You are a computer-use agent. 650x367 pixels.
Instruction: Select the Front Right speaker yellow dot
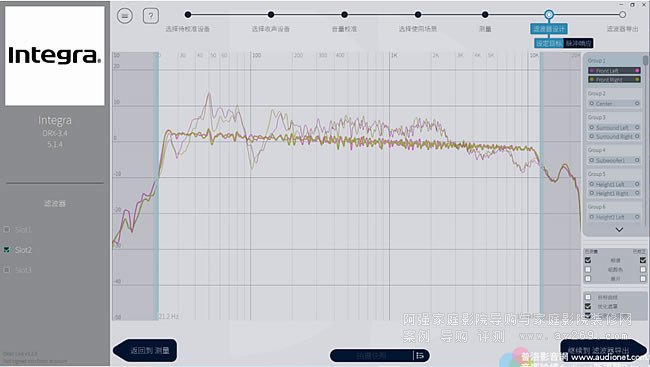tap(637, 79)
